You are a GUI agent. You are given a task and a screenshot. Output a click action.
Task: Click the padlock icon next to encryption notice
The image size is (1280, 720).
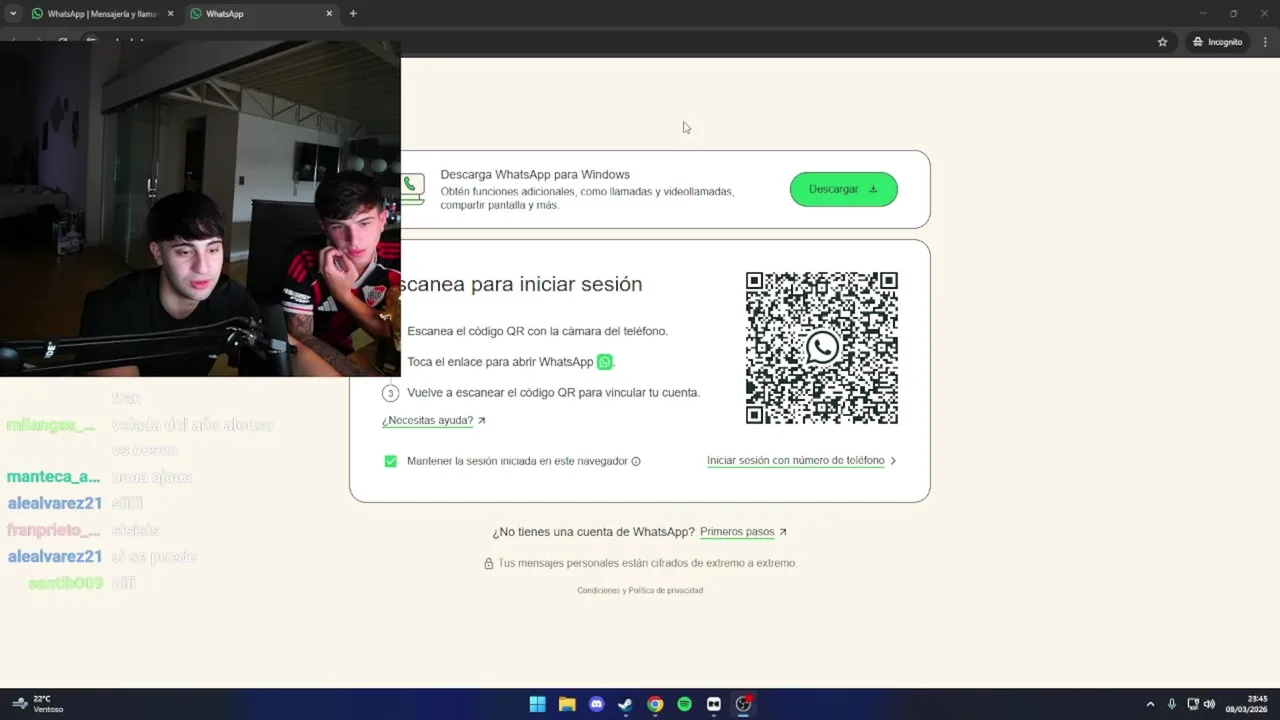(x=488, y=563)
